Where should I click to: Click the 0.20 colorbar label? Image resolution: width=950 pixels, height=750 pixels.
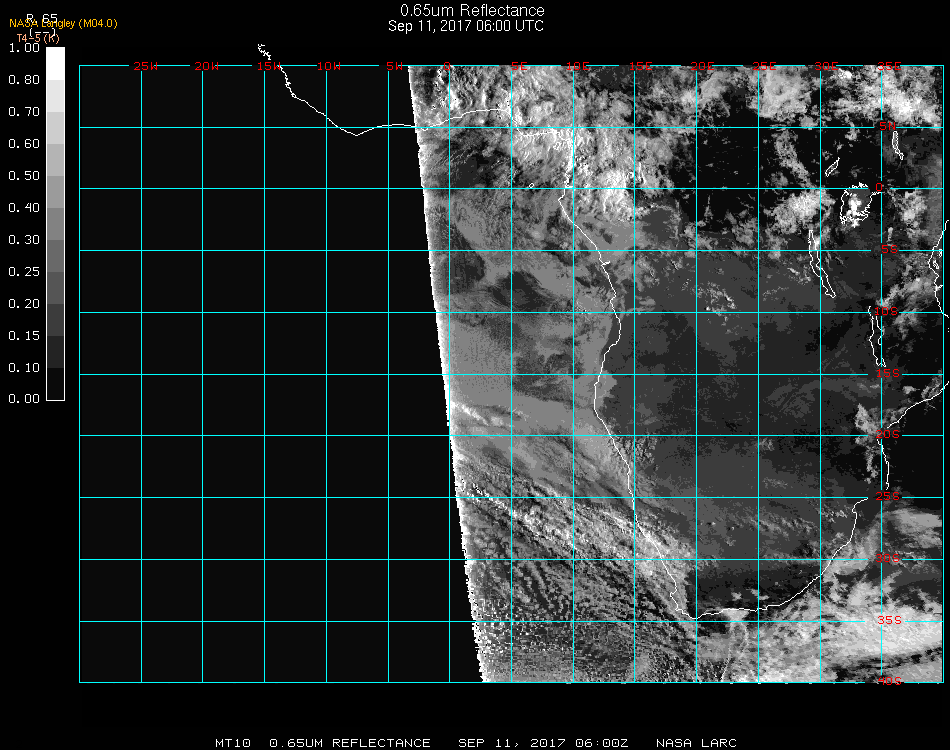(x=24, y=304)
